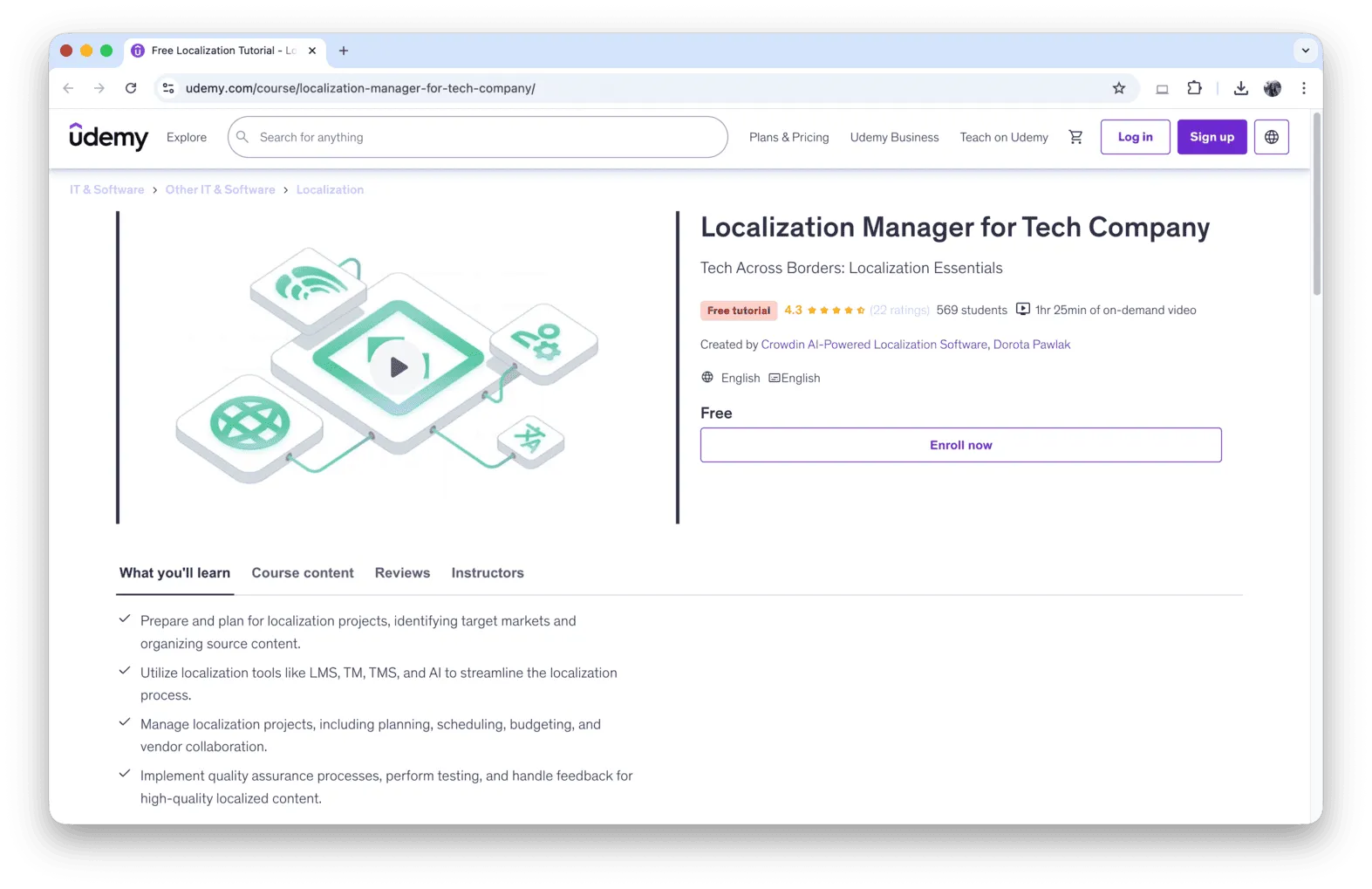This screenshot has height=889, width=1372.
Task: Click the search magnifier icon
Action: 242,137
